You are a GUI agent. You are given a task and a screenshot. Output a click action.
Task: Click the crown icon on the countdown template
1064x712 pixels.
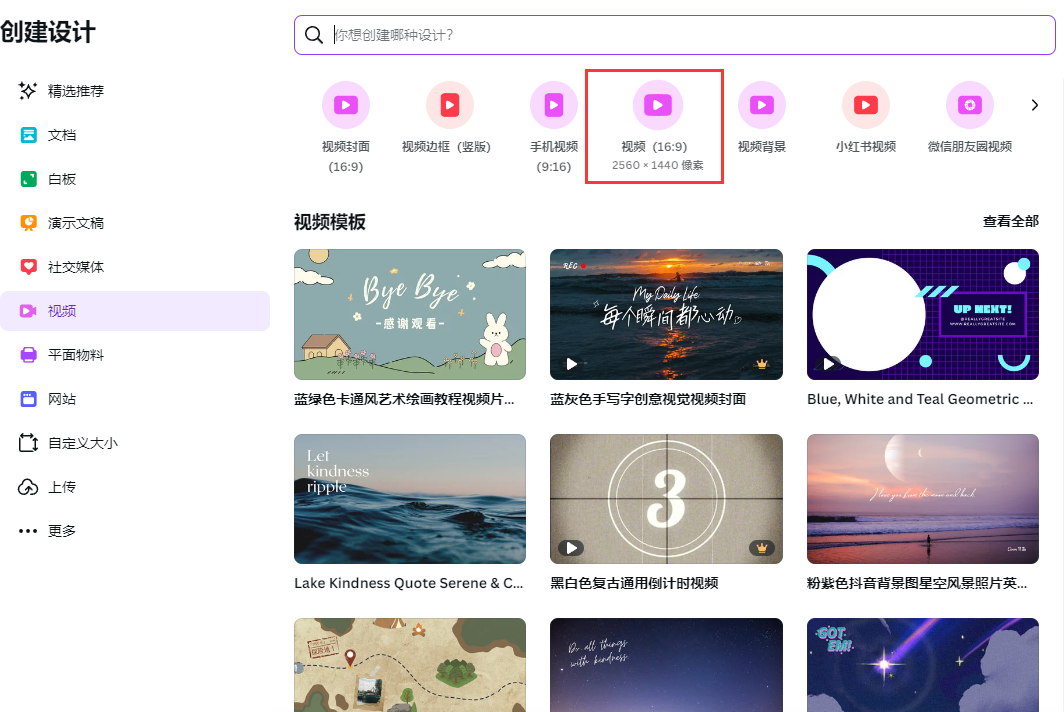click(x=762, y=548)
